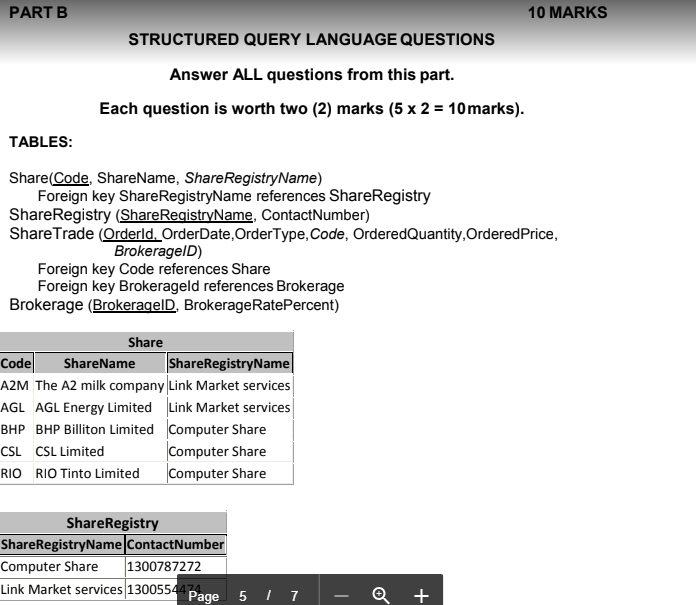Click the 'Page' label in PDF toolbar
Screen dimensions: 696x605
(204, 596)
